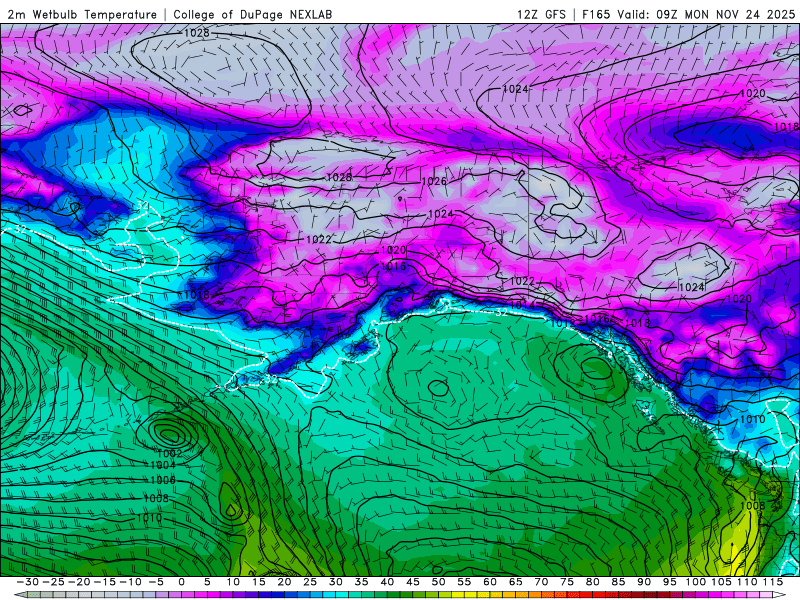This screenshot has width=800, height=600.
Task: Click the 90 color scale label
Action: (644, 582)
